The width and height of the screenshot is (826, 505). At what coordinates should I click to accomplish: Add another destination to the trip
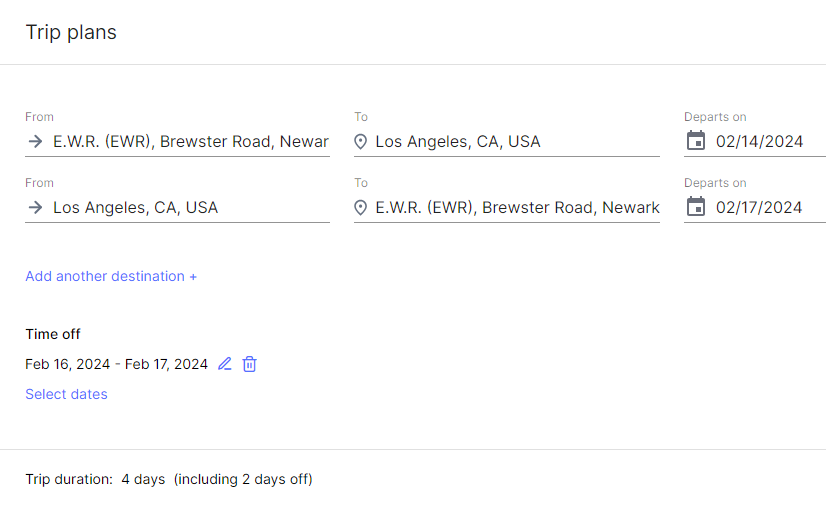[111, 276]
